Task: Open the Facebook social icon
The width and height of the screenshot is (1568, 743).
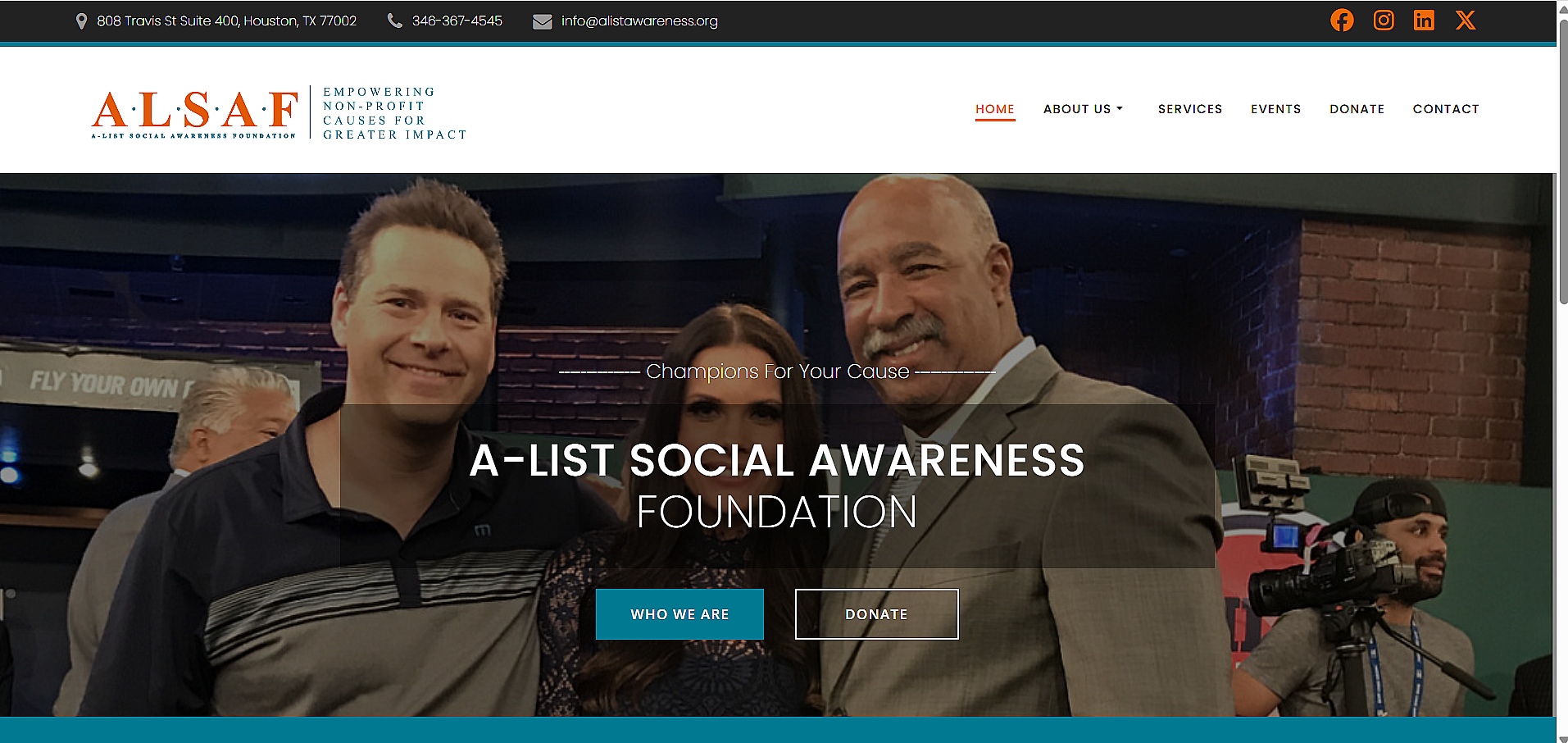Action: pos(1342,21)
